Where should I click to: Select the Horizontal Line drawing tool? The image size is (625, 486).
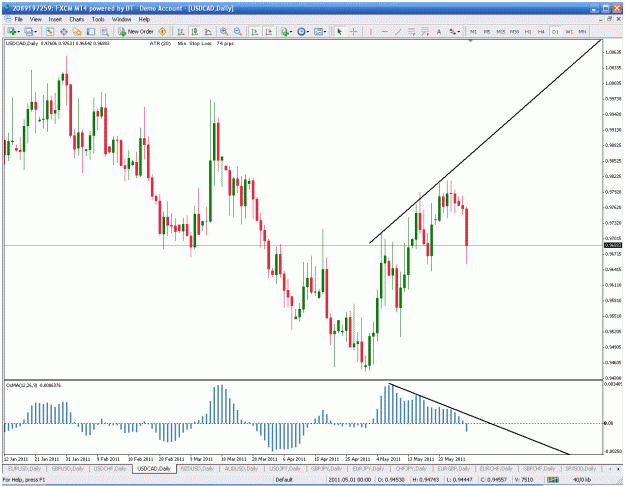[x=385, y=31]
